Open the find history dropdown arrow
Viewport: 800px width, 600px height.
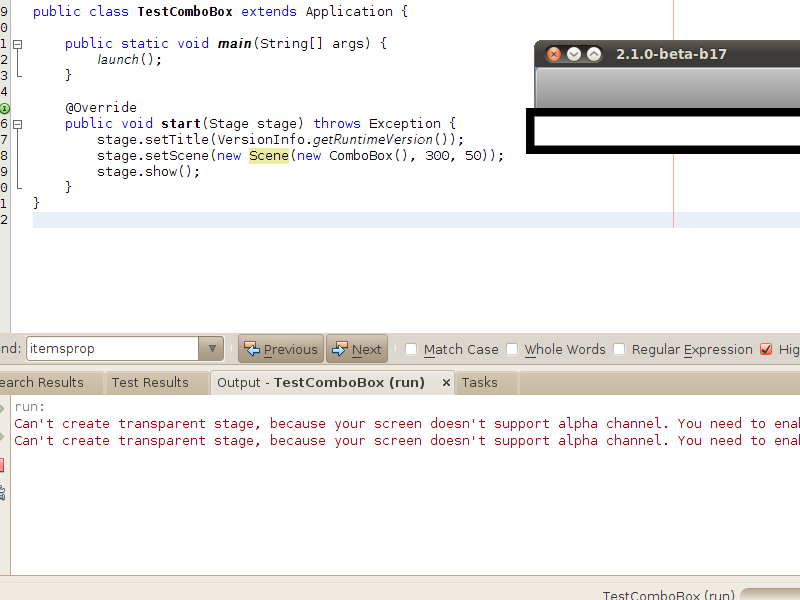(210, 349)
